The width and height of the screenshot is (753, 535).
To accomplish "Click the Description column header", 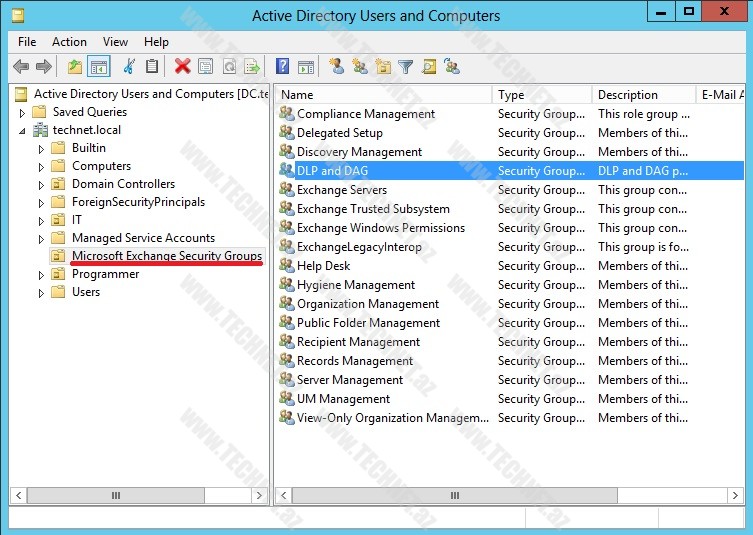I will [642, 95].
